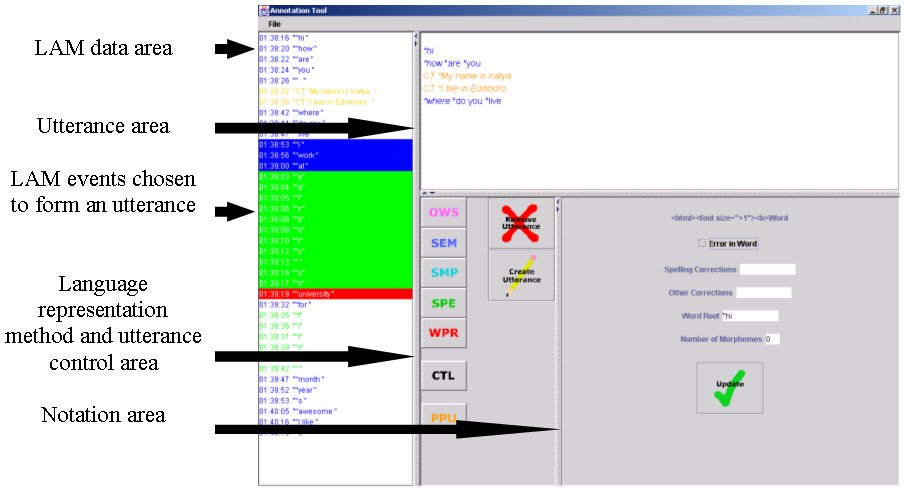
Task: Click the Update green checkmark button
Action: 730,388
